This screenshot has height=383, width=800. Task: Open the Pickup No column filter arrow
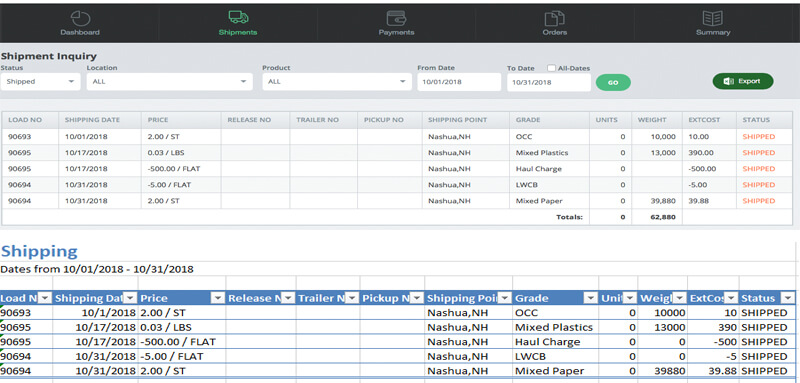pos(416,298)
